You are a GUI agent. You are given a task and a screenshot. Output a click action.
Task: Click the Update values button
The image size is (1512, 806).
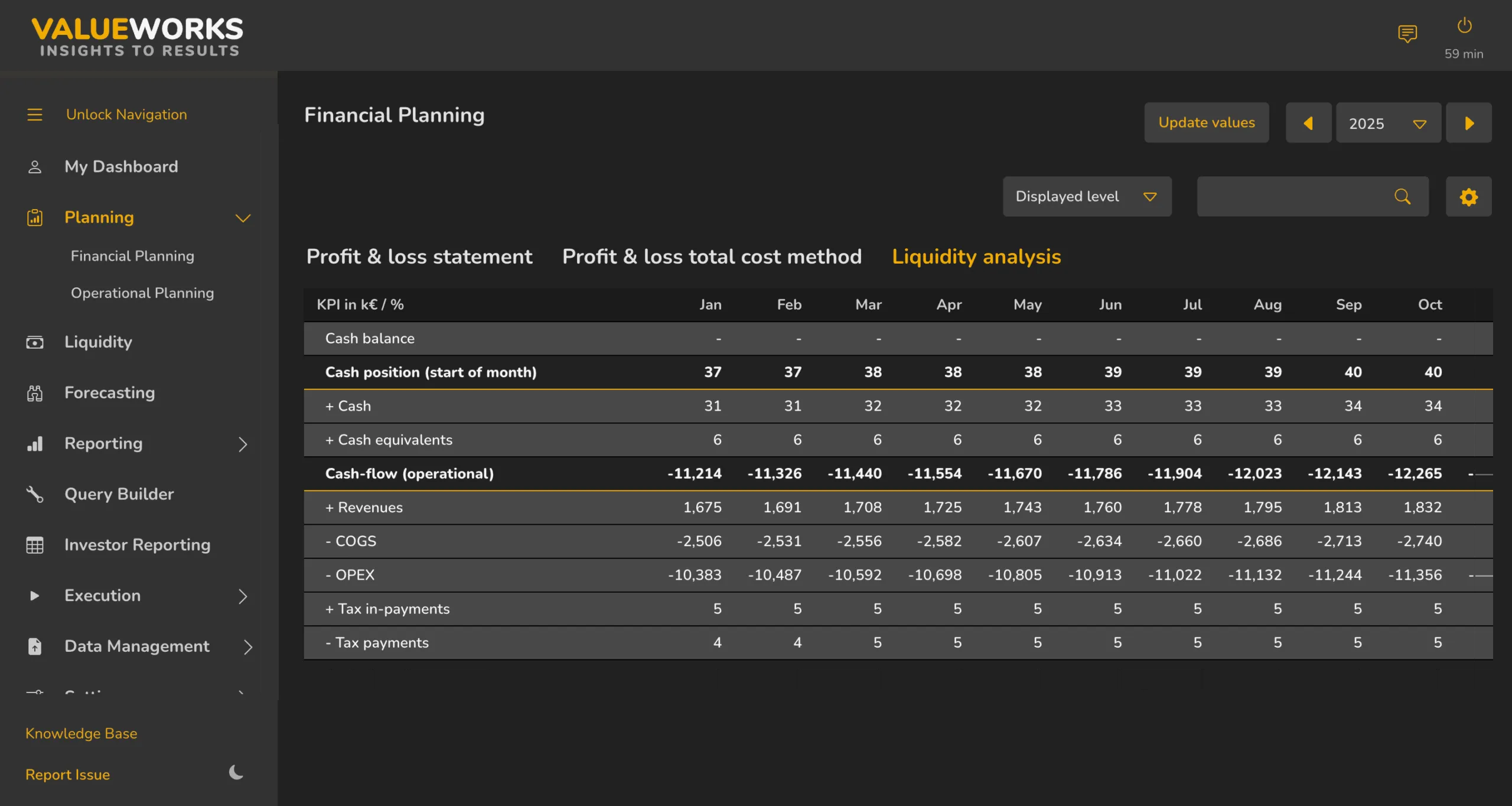pos(1207,123)
